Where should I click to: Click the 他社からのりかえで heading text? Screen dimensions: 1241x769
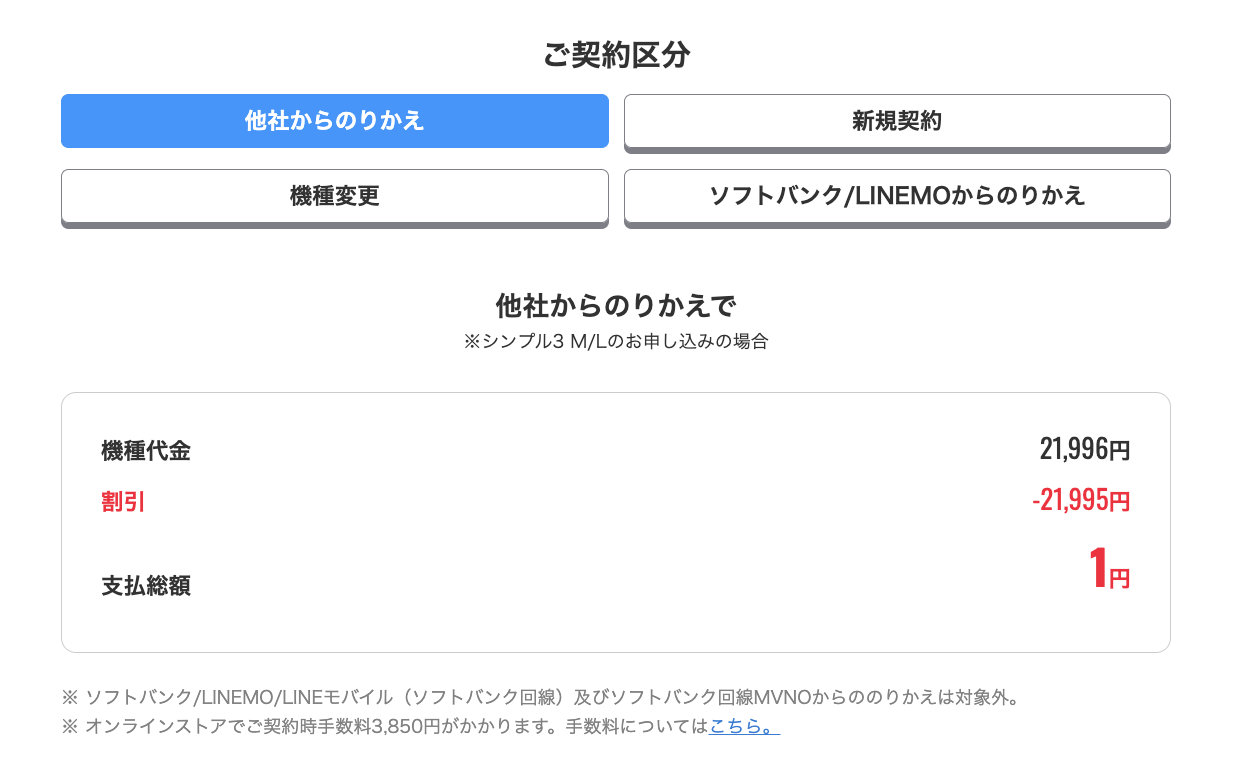(616, 305)
